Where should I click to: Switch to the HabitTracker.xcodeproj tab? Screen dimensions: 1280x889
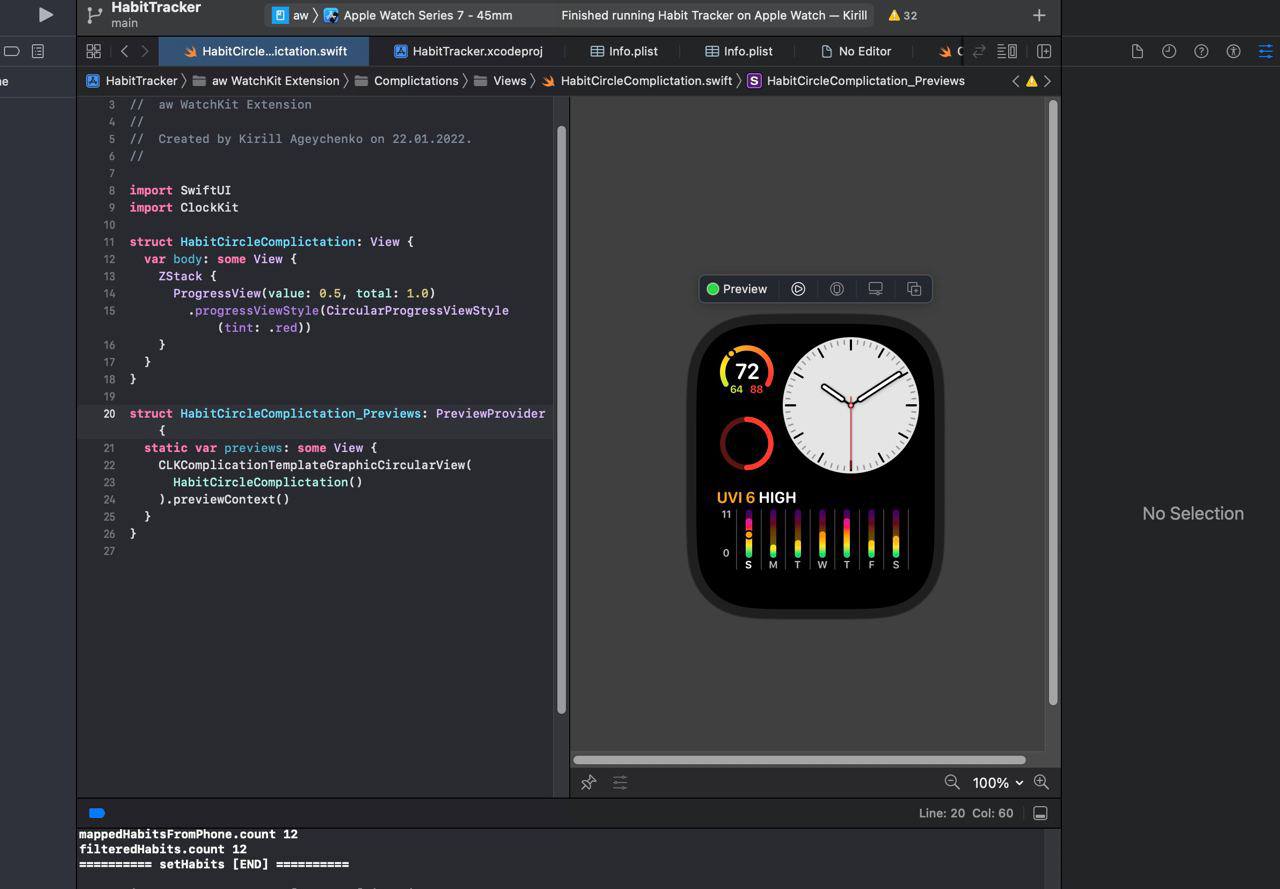pyautogui.click(x=468, y=51)
